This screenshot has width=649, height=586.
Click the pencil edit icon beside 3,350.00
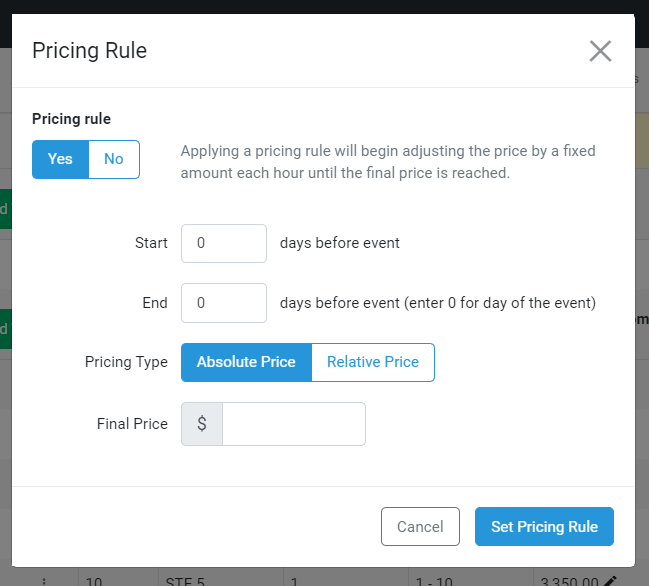coord(611,580)
